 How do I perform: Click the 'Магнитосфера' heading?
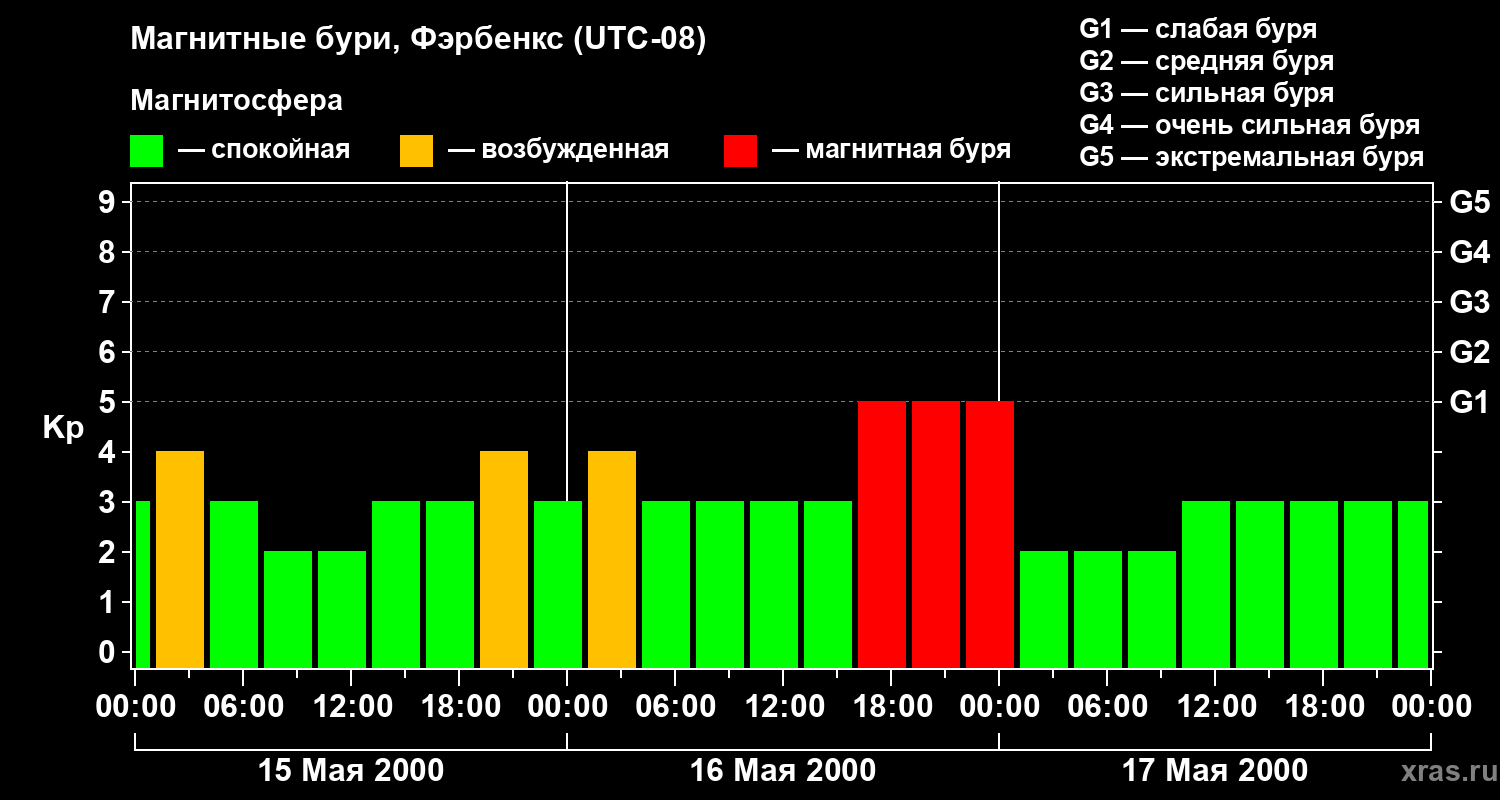(236, 101)
